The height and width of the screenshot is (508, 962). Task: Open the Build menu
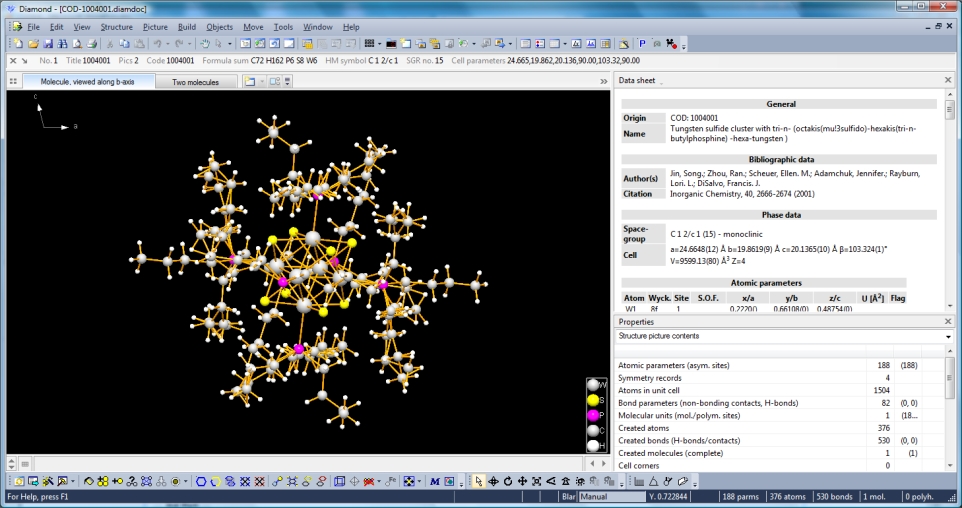pyautogui.click(x=187, y=27)
